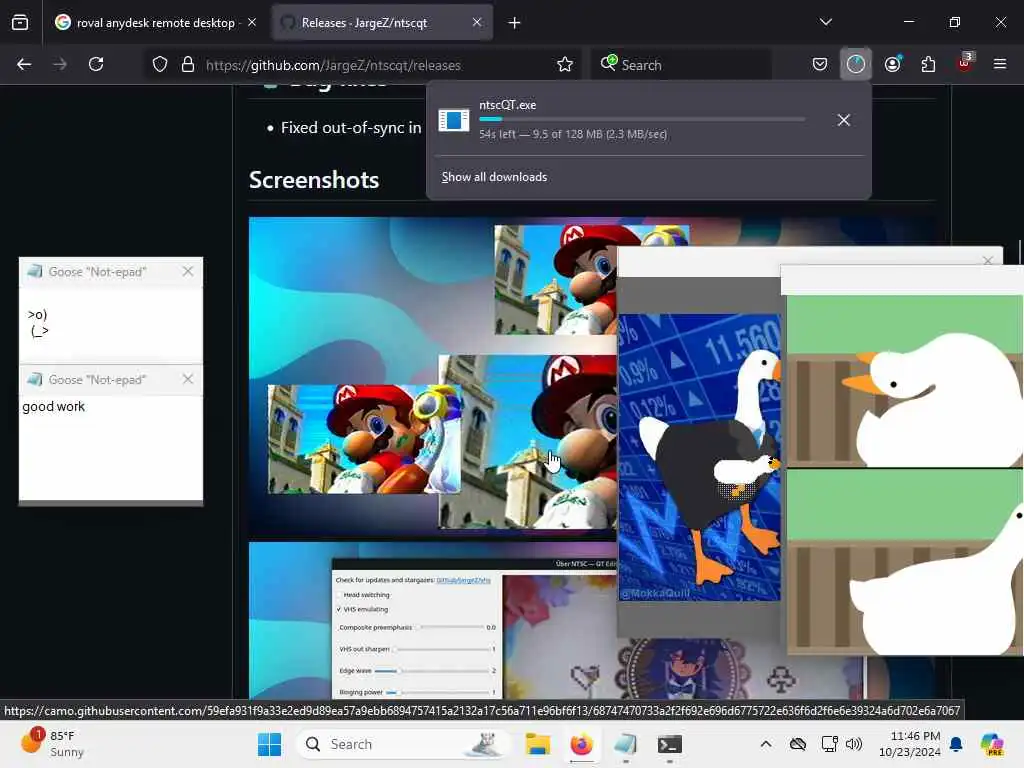Open the 85°F Sunny weather widget
Image resolution: width=1024 pixels, height=768 pixels.
[x=52, y=744]
